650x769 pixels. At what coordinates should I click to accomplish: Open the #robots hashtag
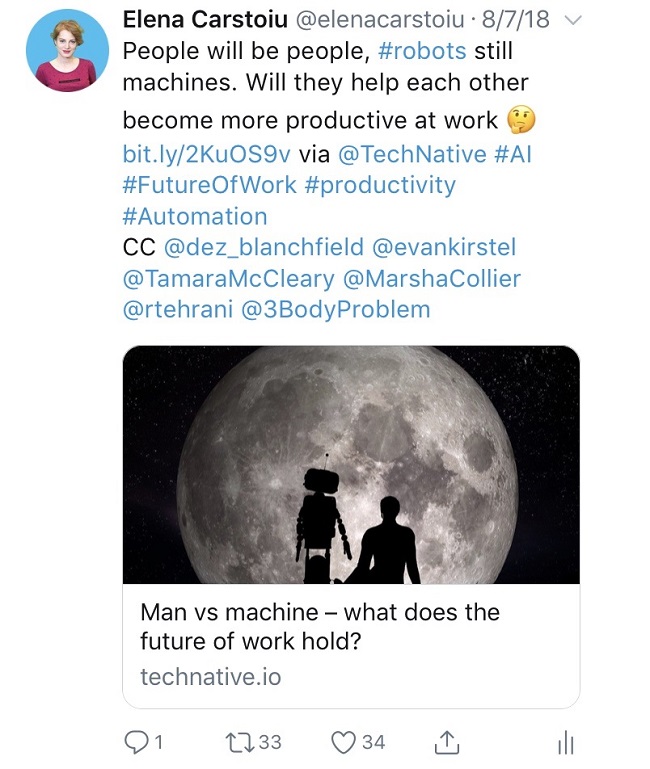coord(423,50)
